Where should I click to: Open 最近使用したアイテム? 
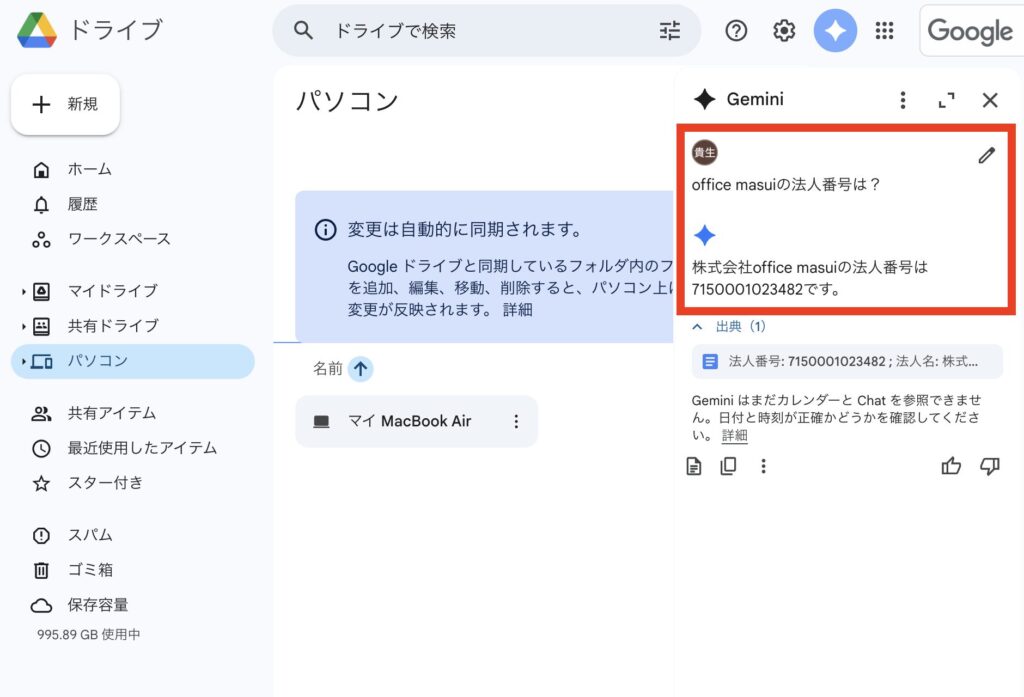[x=142, y=448]
